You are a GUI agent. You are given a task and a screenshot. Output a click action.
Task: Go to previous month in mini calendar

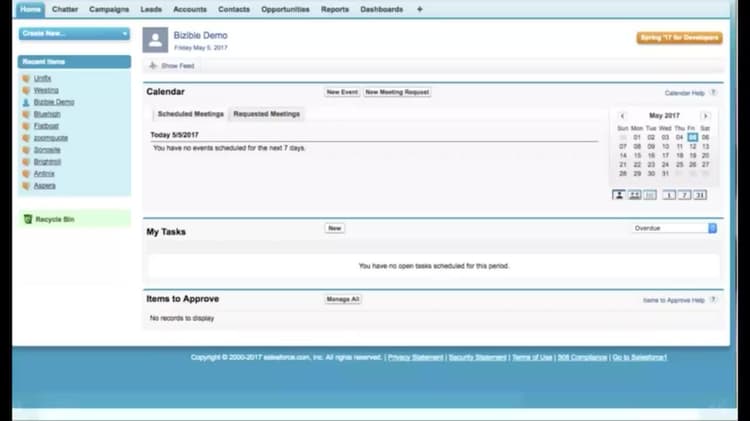tap(622, 116)
